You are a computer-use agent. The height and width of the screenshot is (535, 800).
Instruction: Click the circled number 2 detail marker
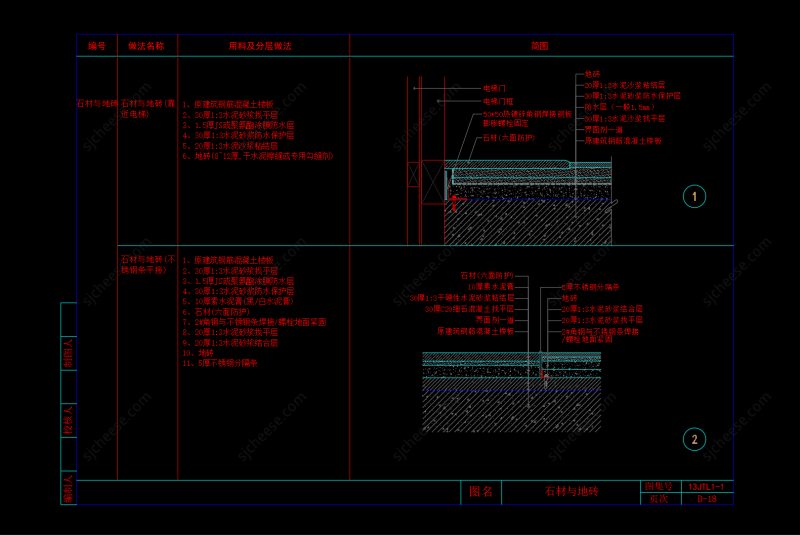click(x=694, y=439)
